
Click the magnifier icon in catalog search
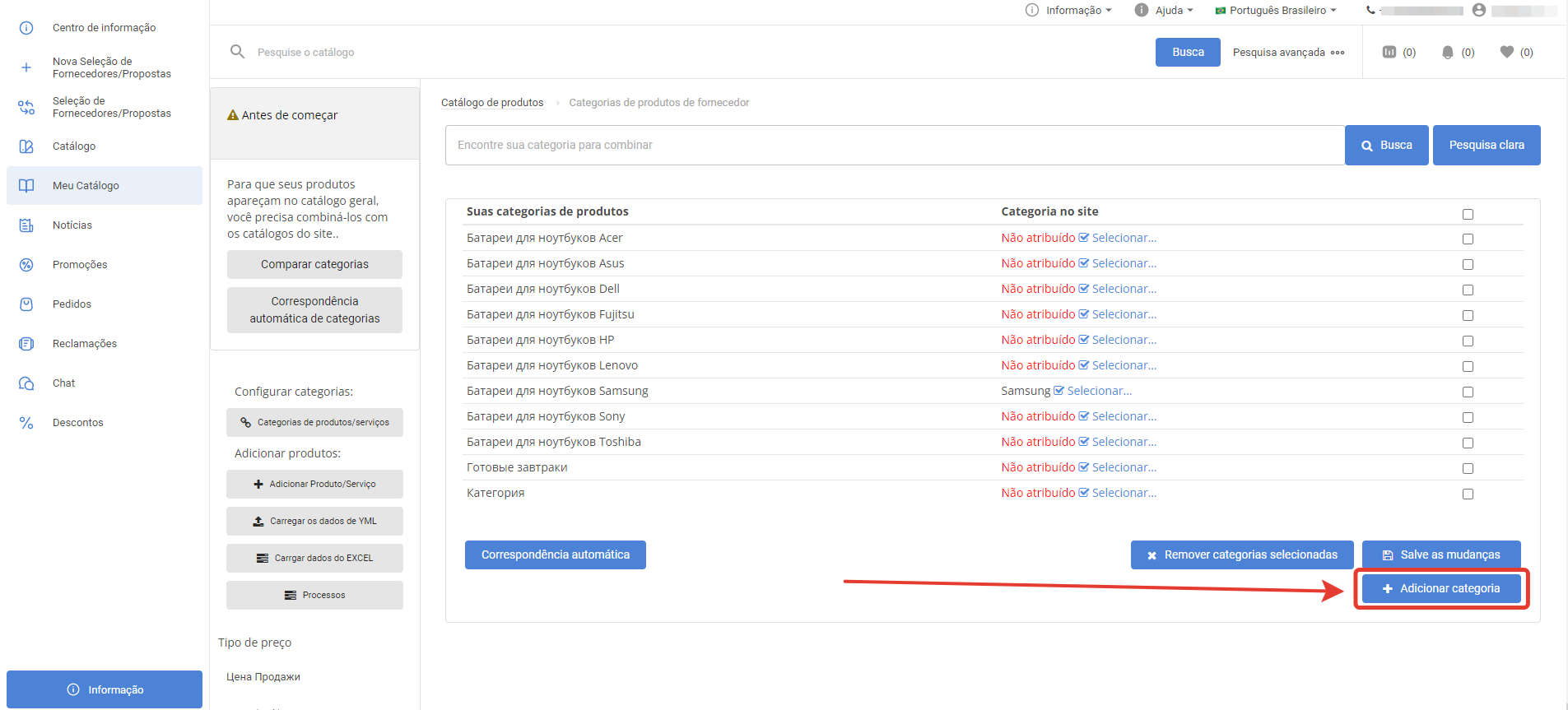coord(237,52)
